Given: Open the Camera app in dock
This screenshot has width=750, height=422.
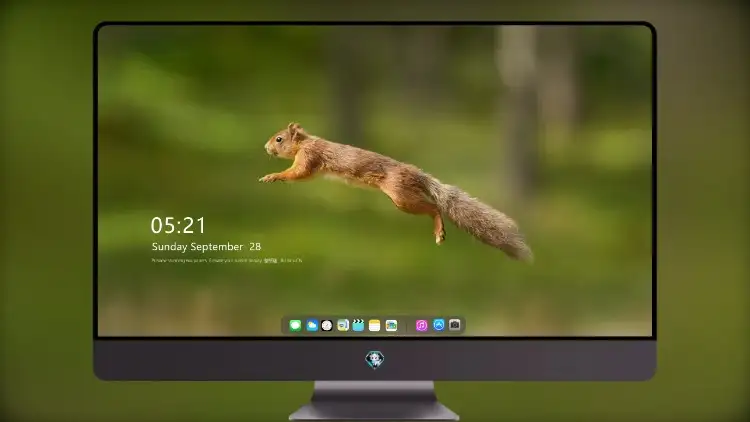Looking at the screenshot, I should 454,325.
